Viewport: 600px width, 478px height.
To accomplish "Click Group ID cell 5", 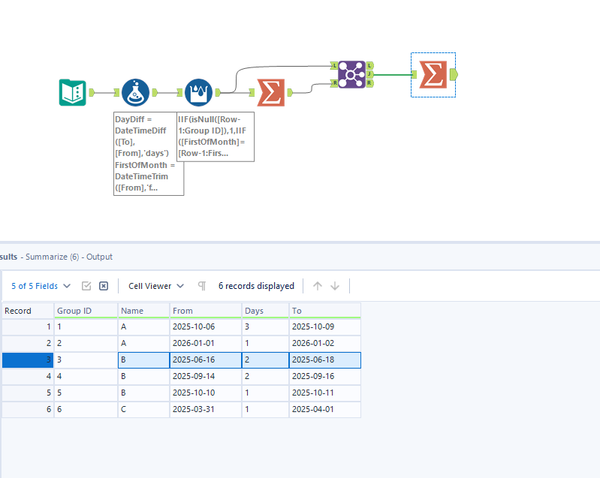I will point(86,393).
